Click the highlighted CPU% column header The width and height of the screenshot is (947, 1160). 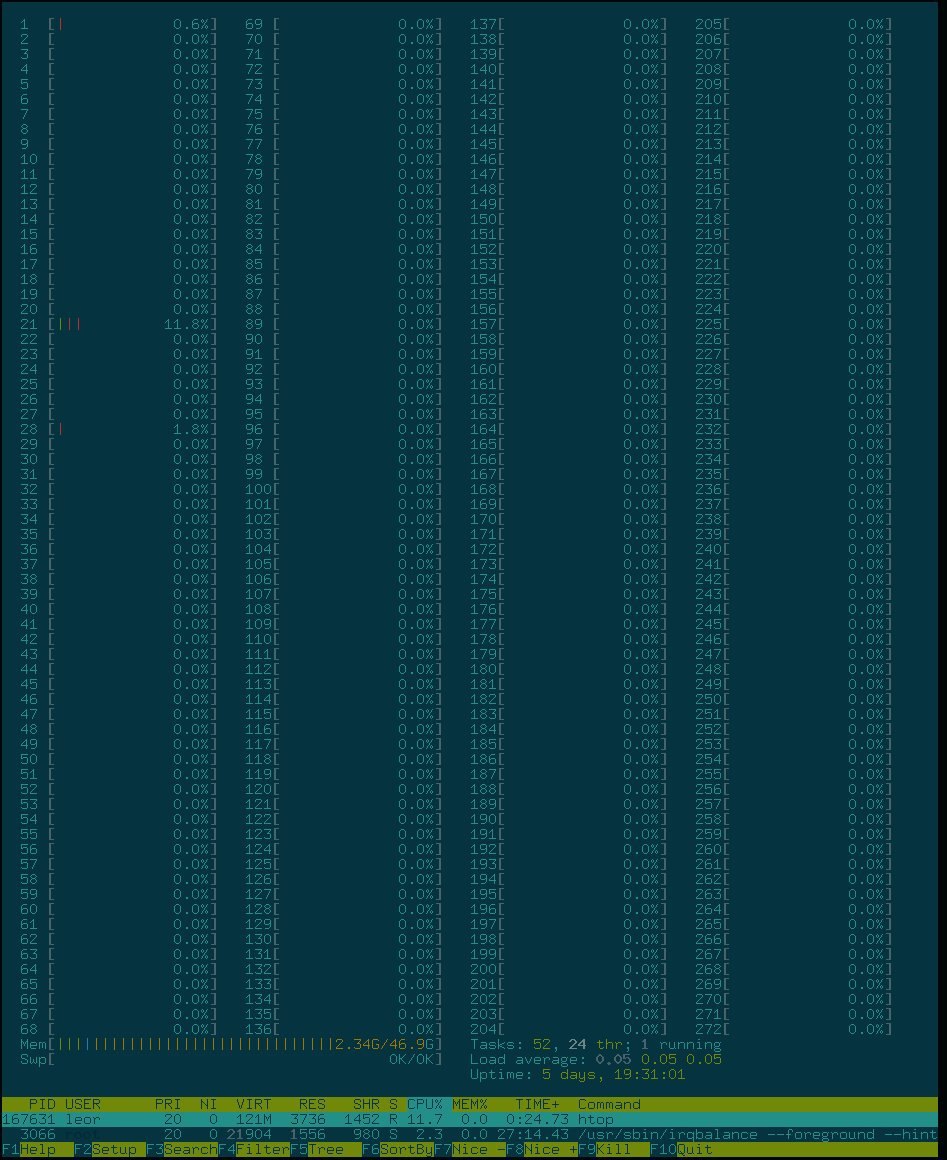coord(425,1104)
